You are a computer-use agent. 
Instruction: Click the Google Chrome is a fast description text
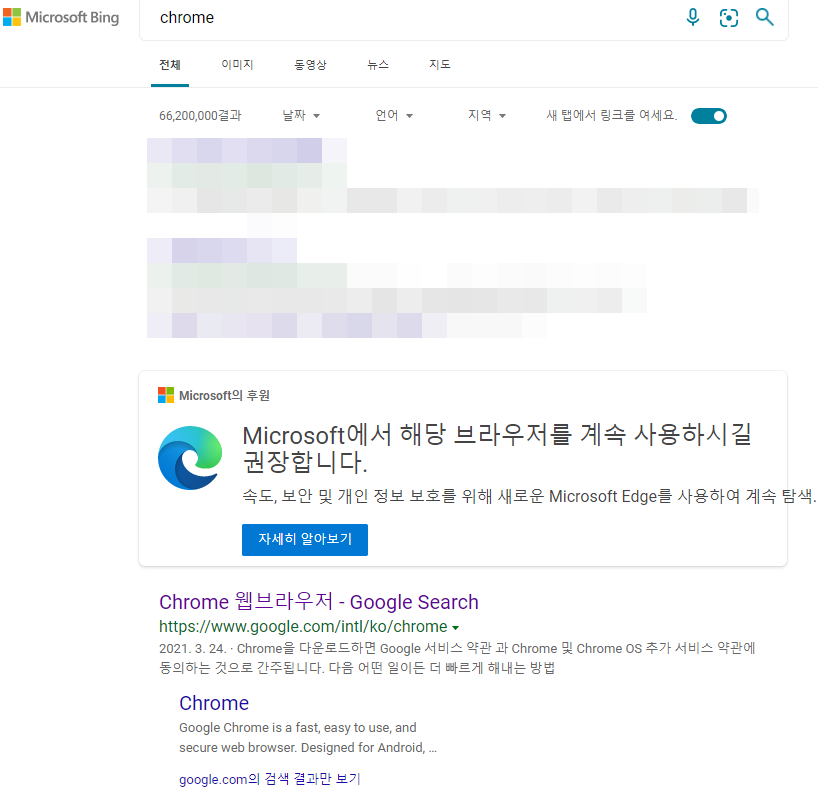308,738
